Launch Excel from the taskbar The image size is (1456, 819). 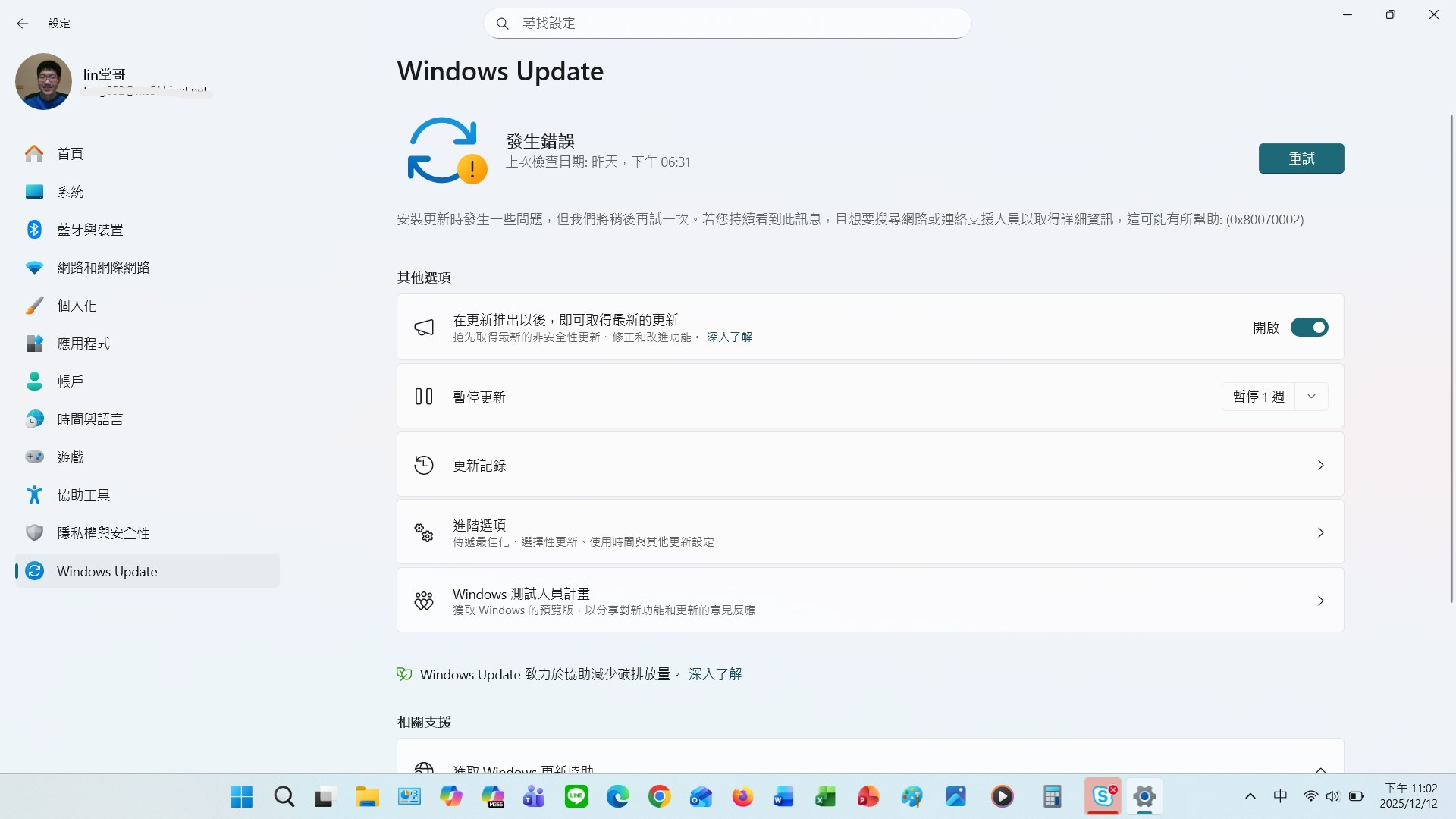(825, 797)
